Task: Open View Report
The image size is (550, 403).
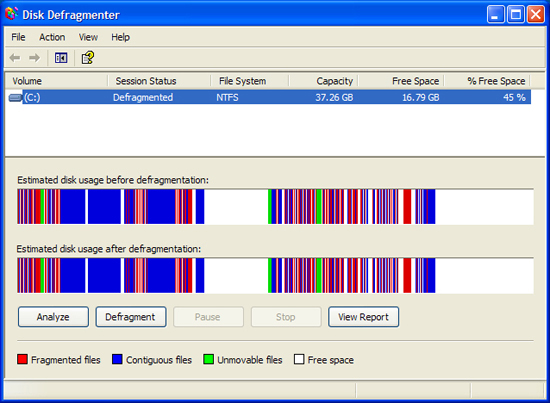Action: 363,317
